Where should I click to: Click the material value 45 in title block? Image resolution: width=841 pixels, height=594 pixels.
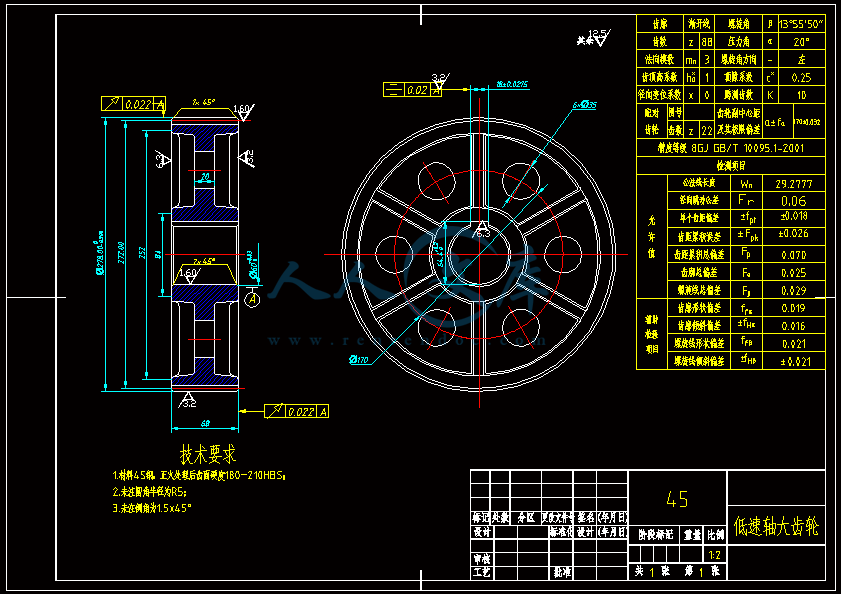coord(677,500)
